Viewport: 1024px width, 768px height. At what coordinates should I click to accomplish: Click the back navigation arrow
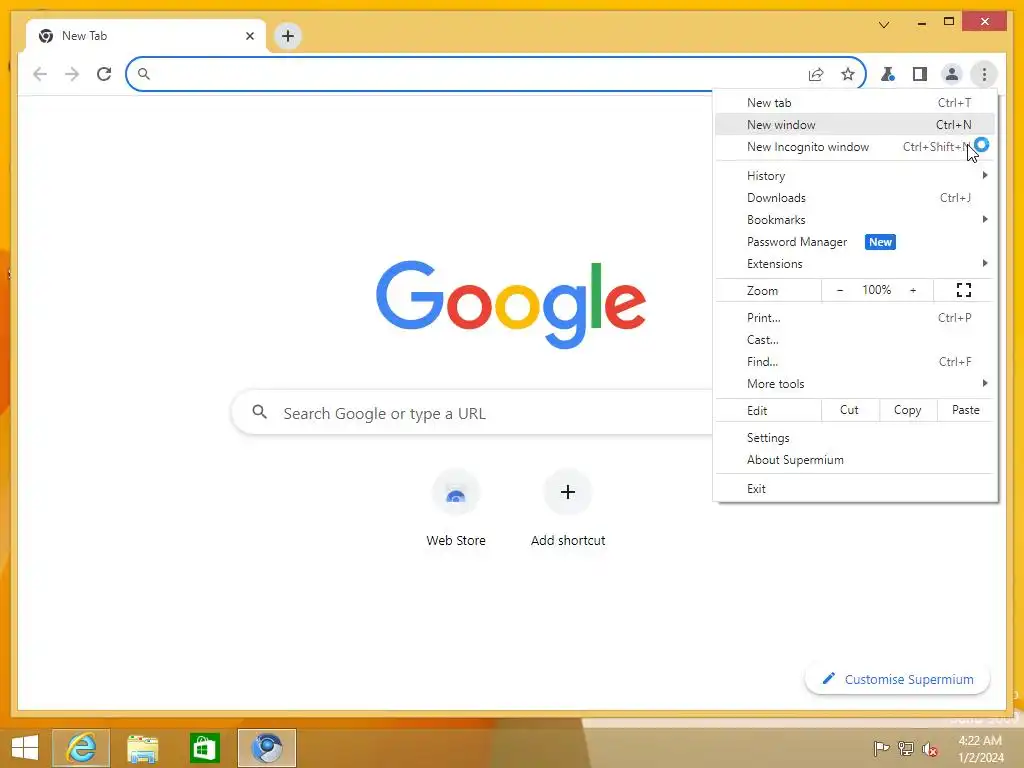(40, 74)
